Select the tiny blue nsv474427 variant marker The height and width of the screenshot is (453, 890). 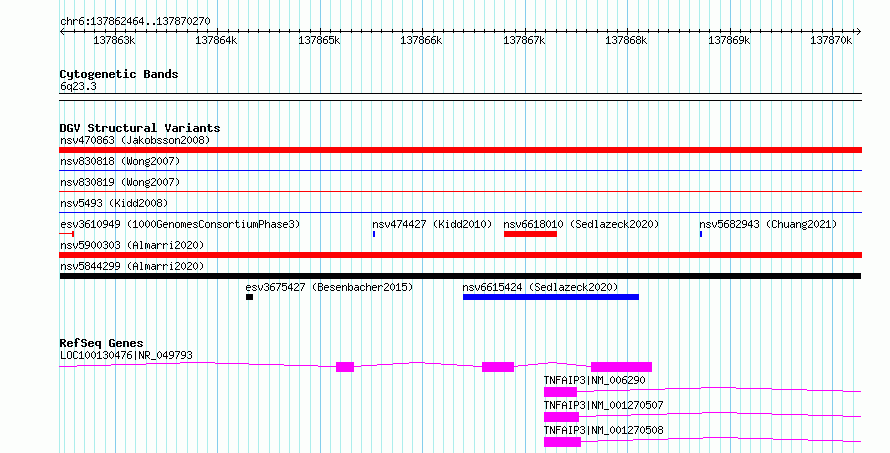(374, 234)
